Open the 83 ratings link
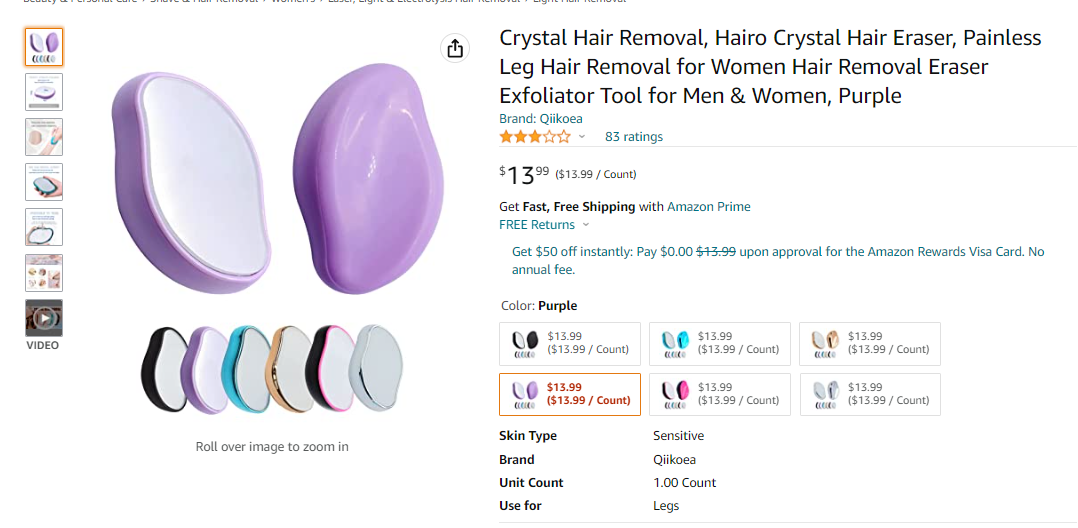This screenshot has height=528, width=1078. (633, 137)
